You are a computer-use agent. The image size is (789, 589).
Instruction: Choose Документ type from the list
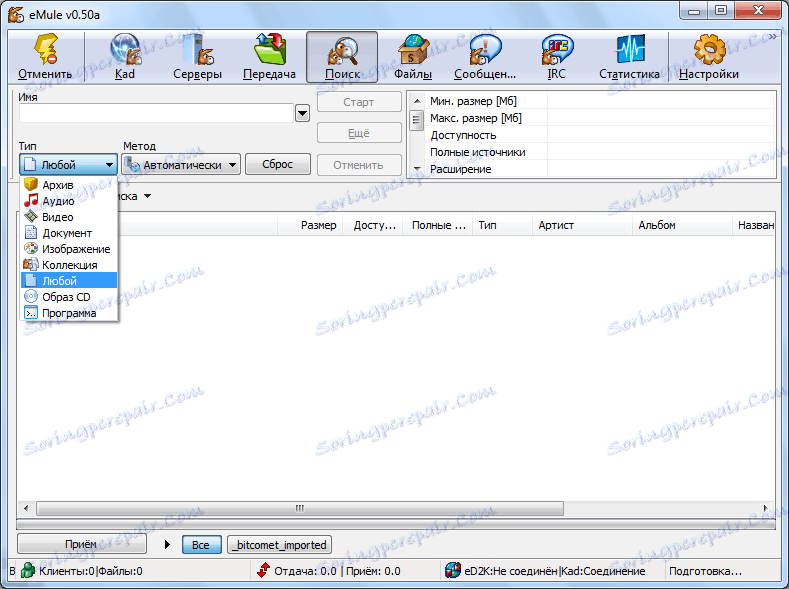tap(69, 233)
